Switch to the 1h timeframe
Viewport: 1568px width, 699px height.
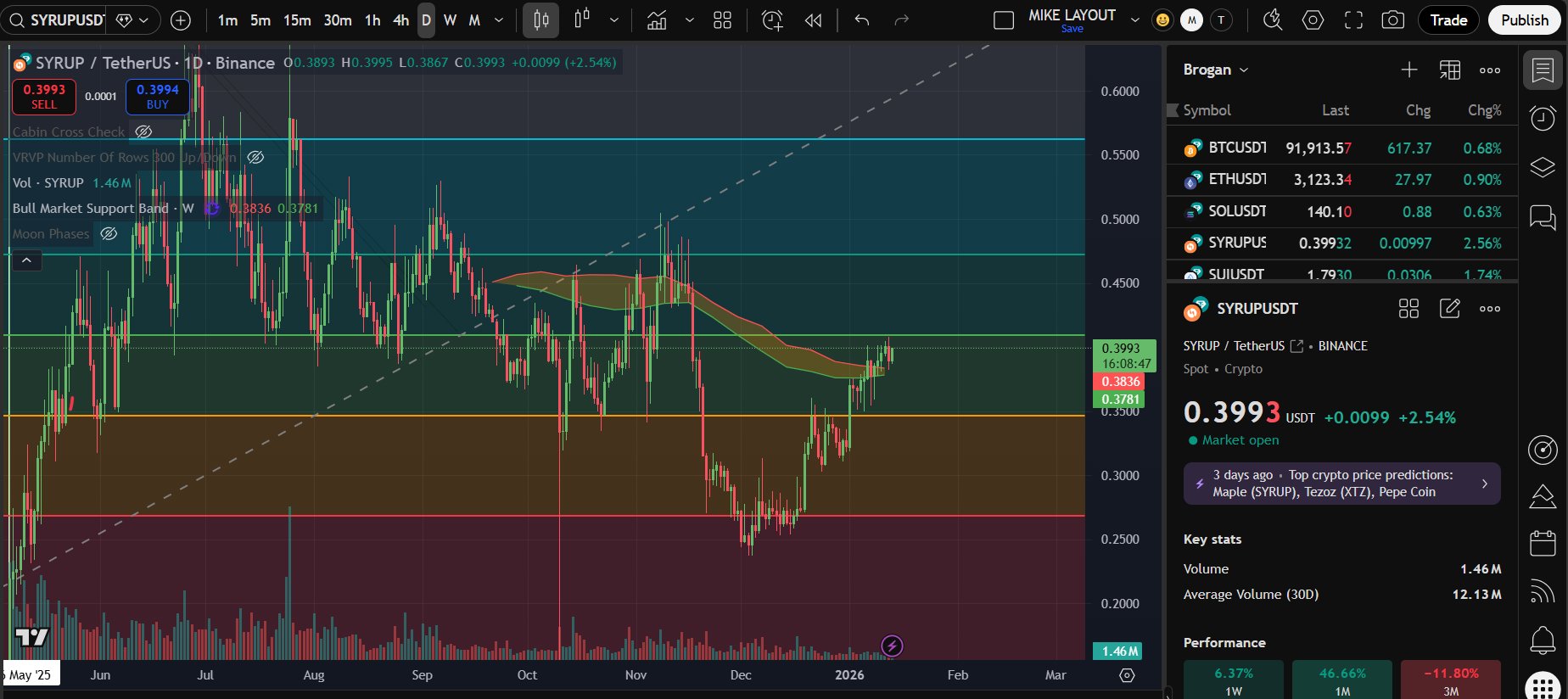(x=372, y=20)
